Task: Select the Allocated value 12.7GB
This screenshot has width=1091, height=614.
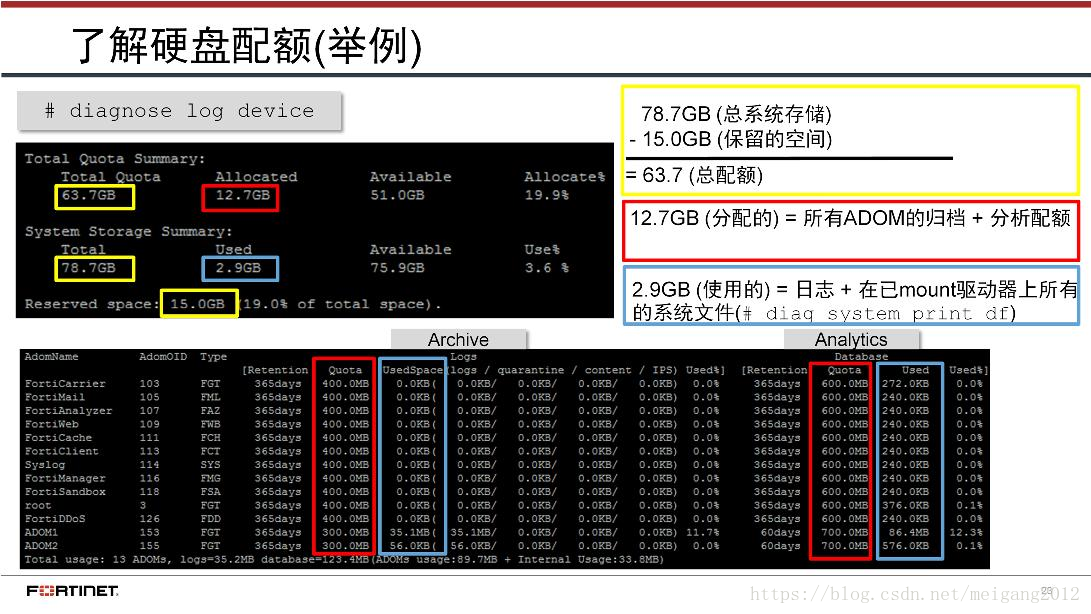Action: (x=241, y=197)
